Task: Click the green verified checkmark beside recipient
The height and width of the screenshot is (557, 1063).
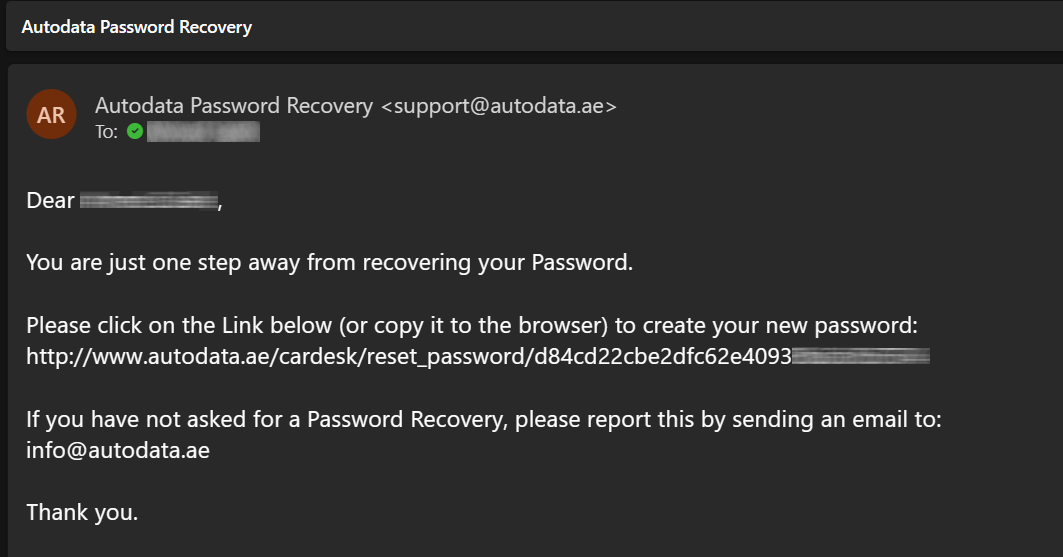Action: pos(135,131)
